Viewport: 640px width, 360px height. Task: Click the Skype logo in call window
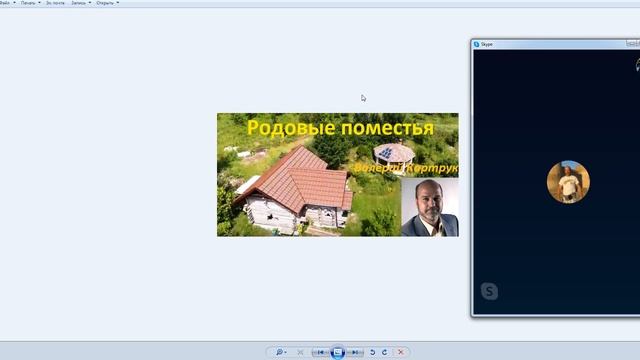pyautogui.click(x=489, y=291)
